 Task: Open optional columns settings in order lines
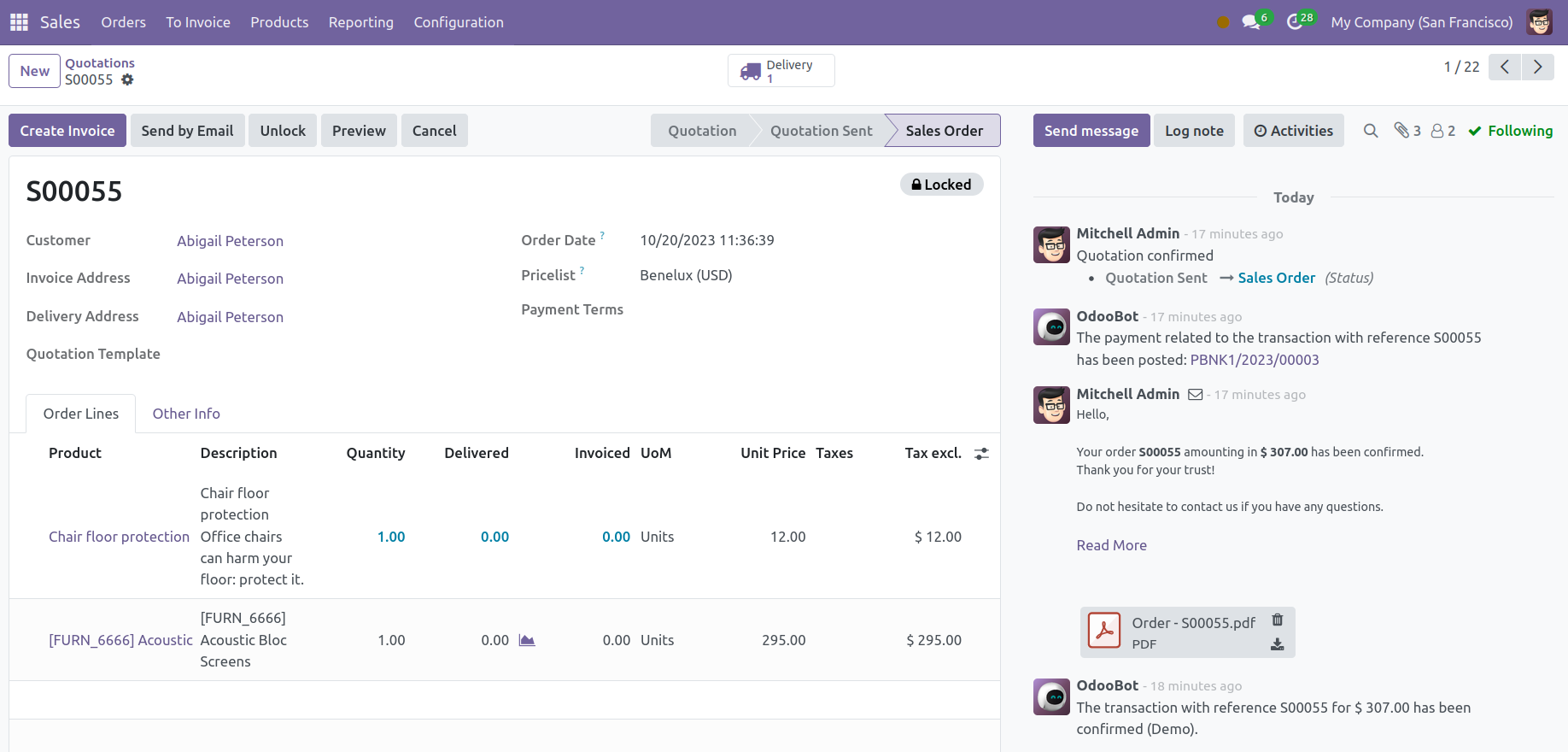tap(981, 454)
